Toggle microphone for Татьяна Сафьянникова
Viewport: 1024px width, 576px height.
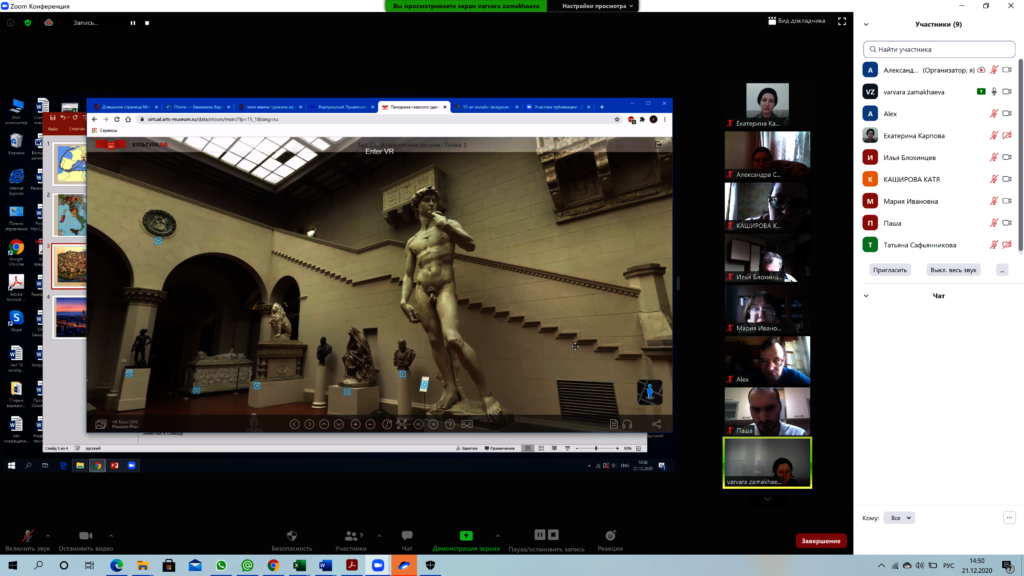(x=994, y=245)
